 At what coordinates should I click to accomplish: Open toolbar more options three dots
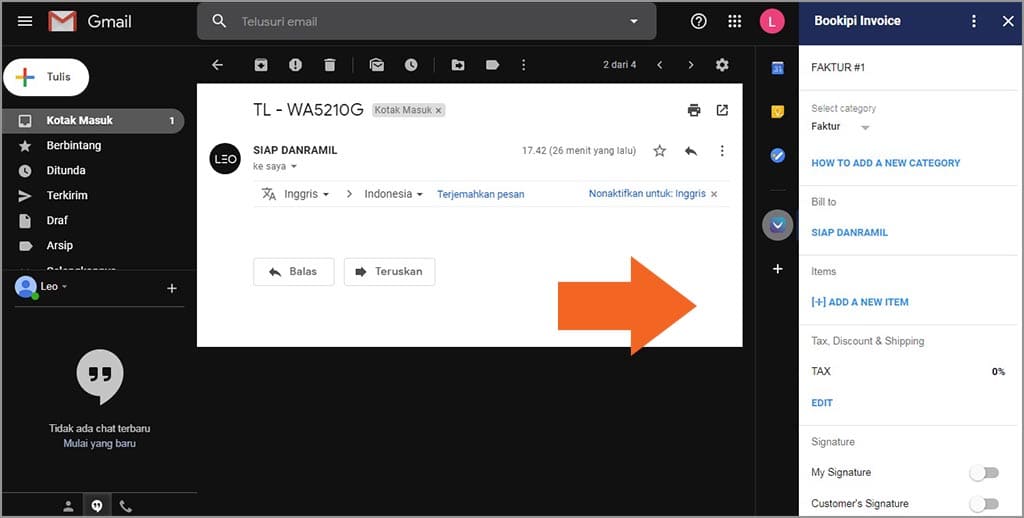coord(523,65)
